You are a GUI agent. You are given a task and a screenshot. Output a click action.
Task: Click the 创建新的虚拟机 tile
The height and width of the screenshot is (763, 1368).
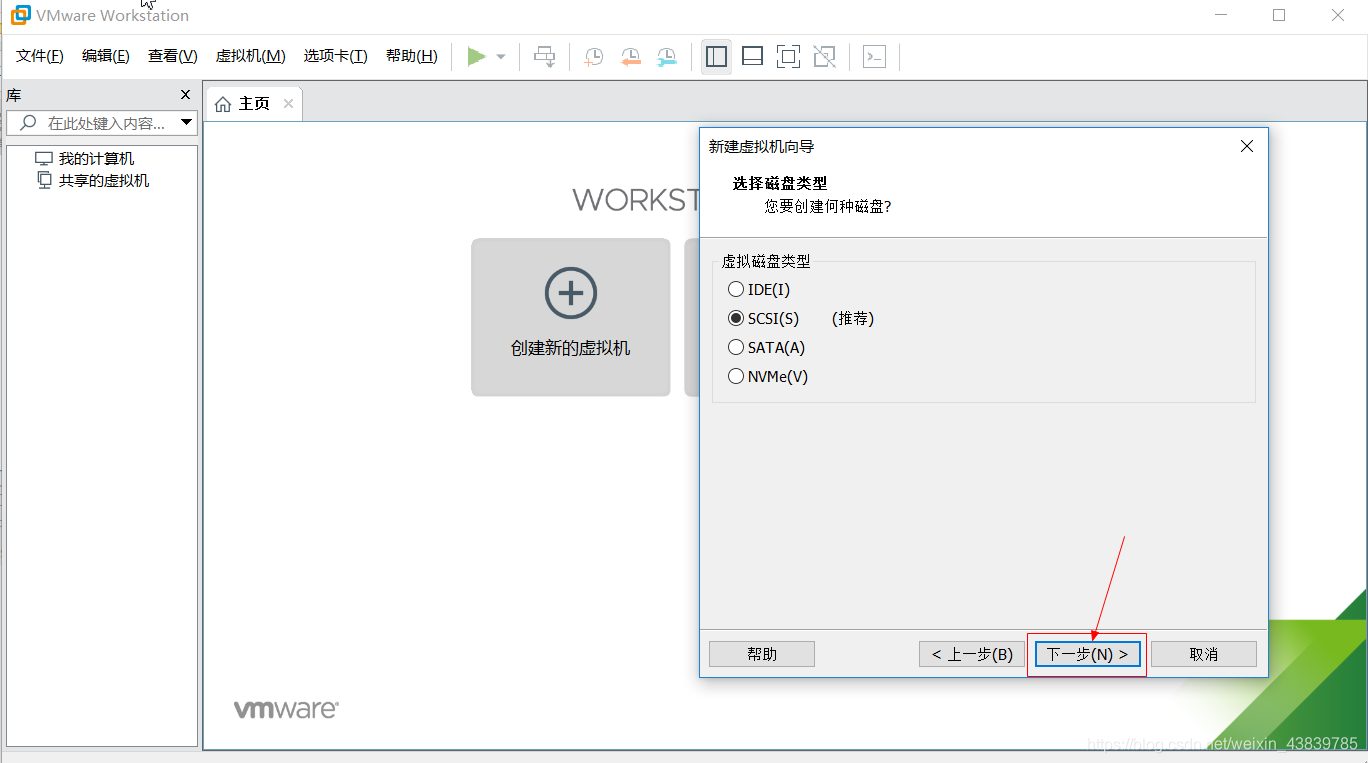[571, 317]
